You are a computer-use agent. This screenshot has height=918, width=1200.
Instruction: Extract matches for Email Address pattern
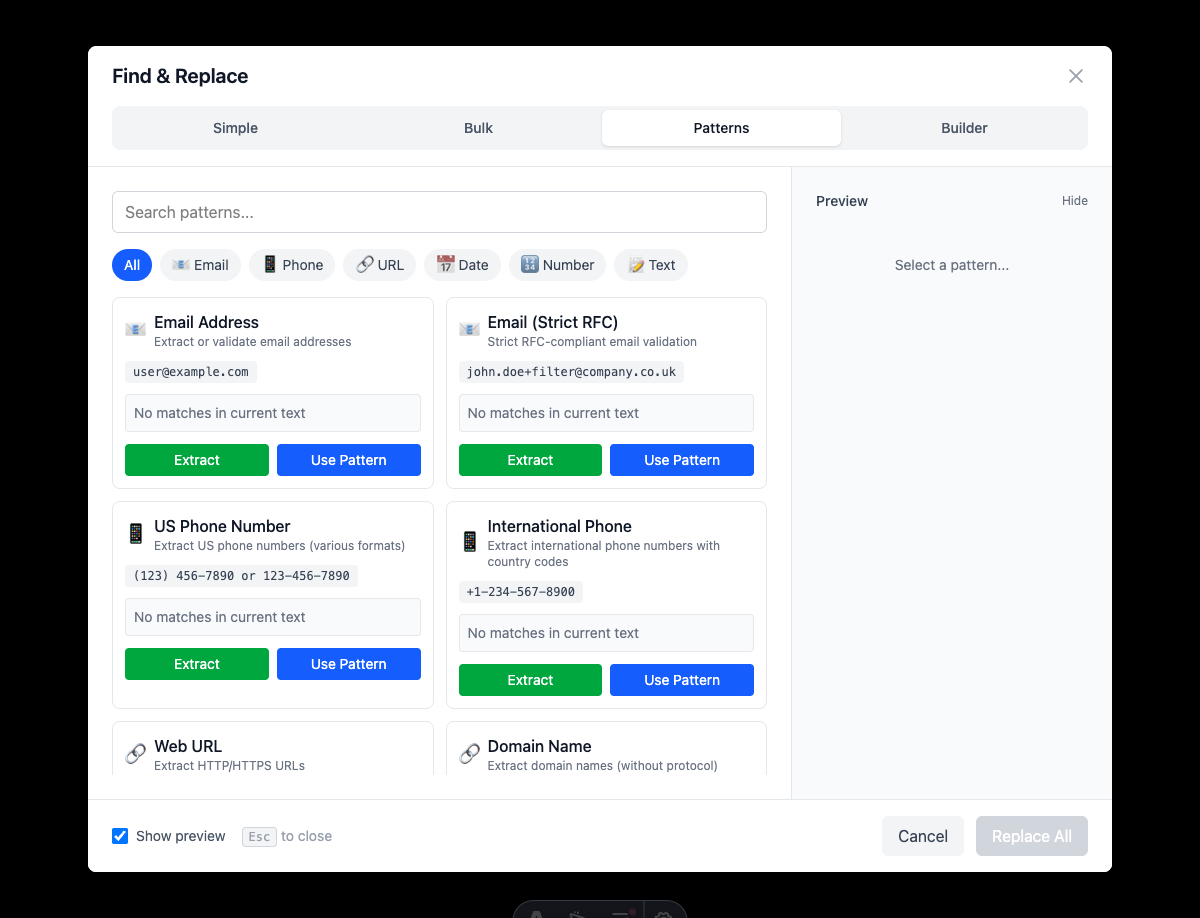point(196,460)
